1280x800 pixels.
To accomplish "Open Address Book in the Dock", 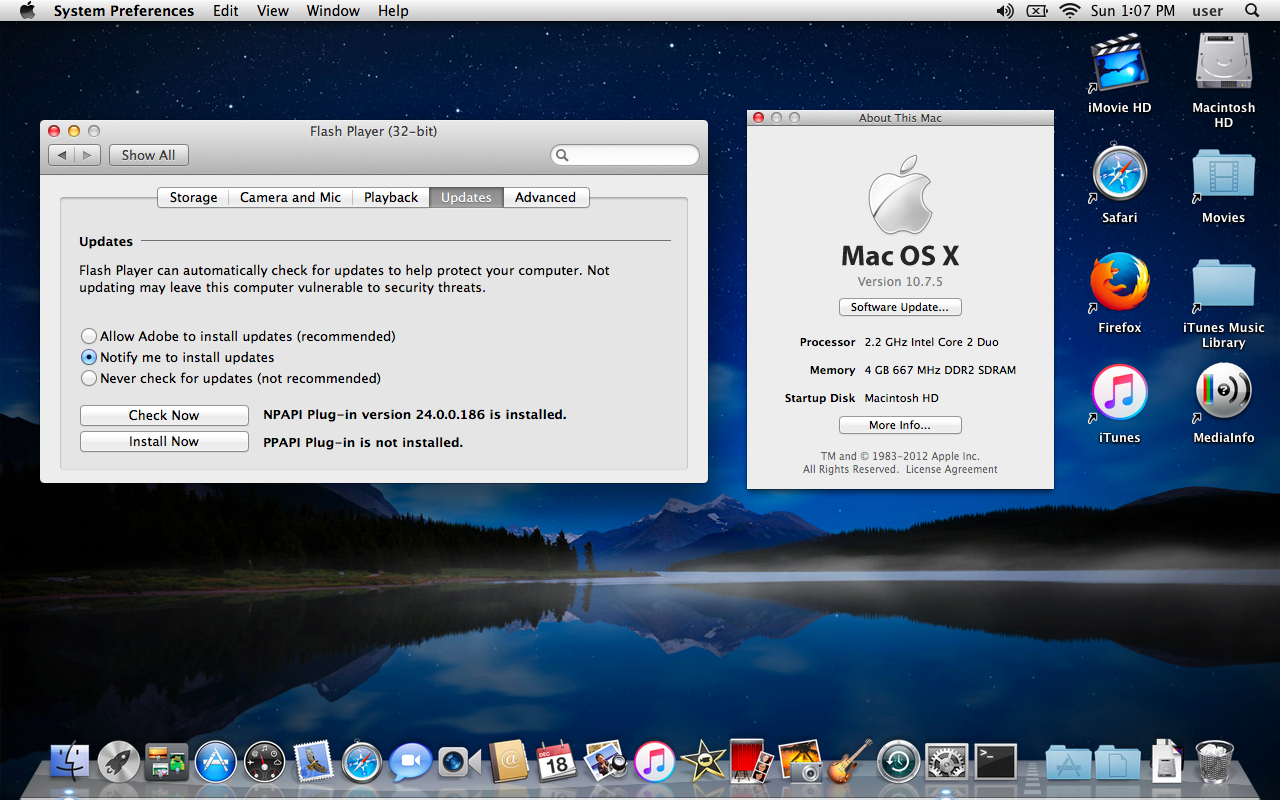I will pyautogui.click(x=508, y=762).
